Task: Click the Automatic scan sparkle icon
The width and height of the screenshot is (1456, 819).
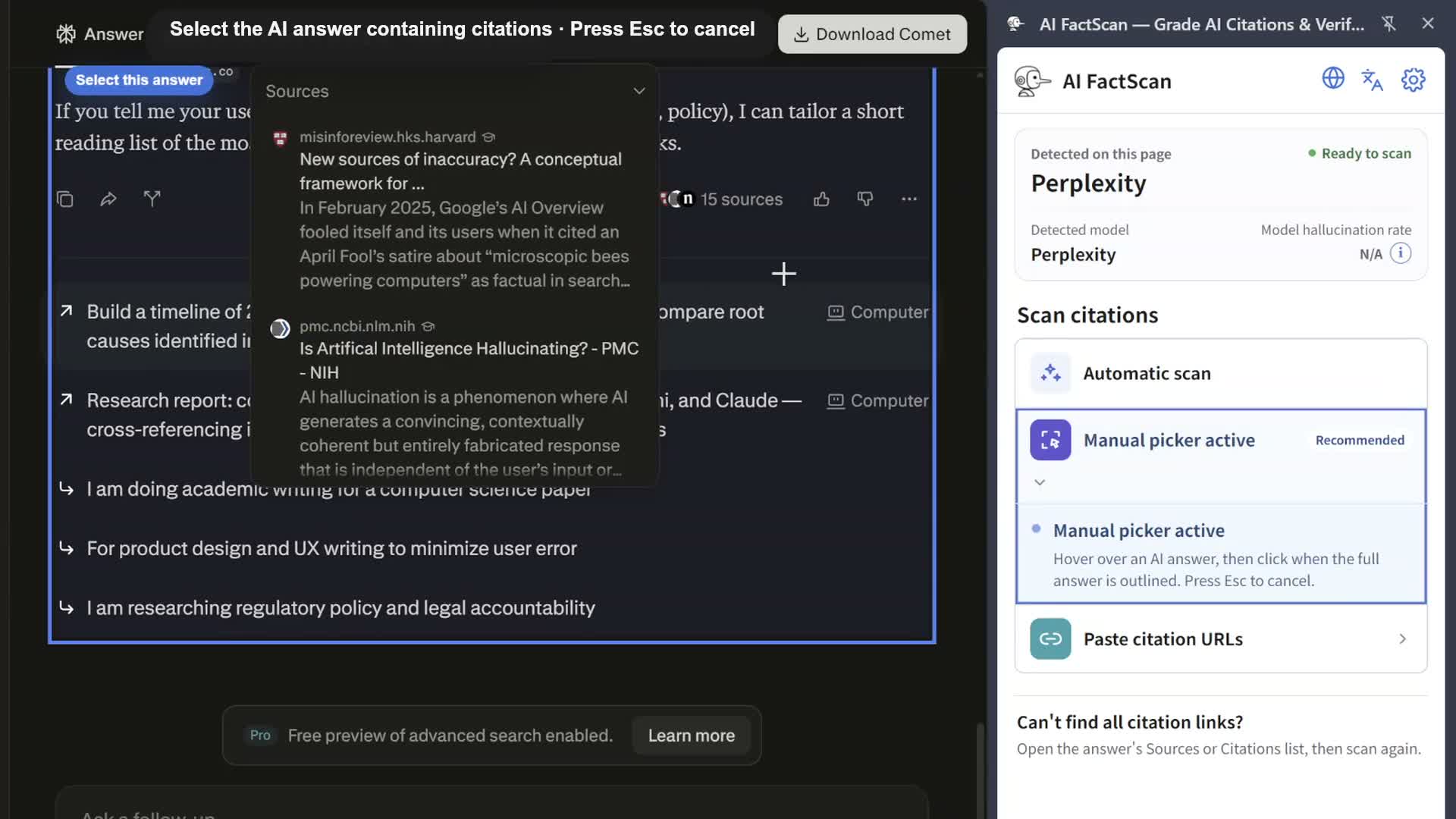Action: click(1050, 373)
